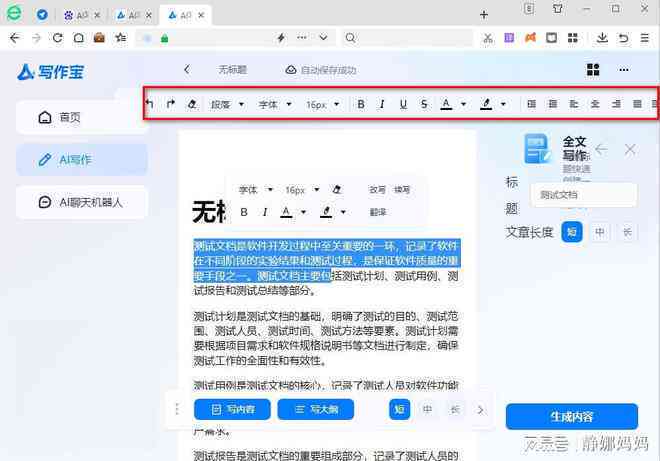Justify text in editor toolbar
Screen dimensions: 660x461
pos(637,104)
